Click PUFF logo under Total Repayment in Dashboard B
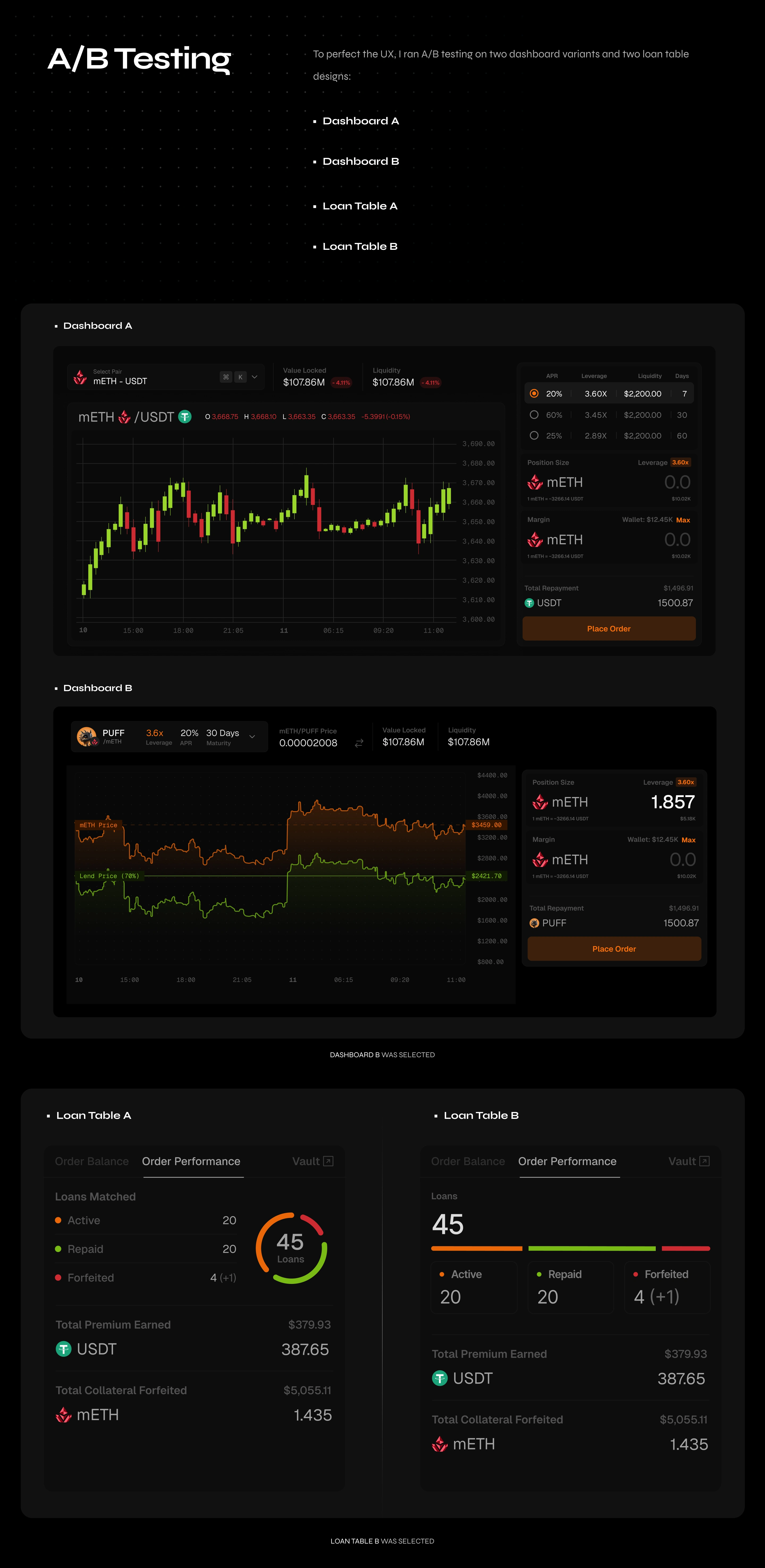This screenshot has width=765, height=1568. point(534,923)
